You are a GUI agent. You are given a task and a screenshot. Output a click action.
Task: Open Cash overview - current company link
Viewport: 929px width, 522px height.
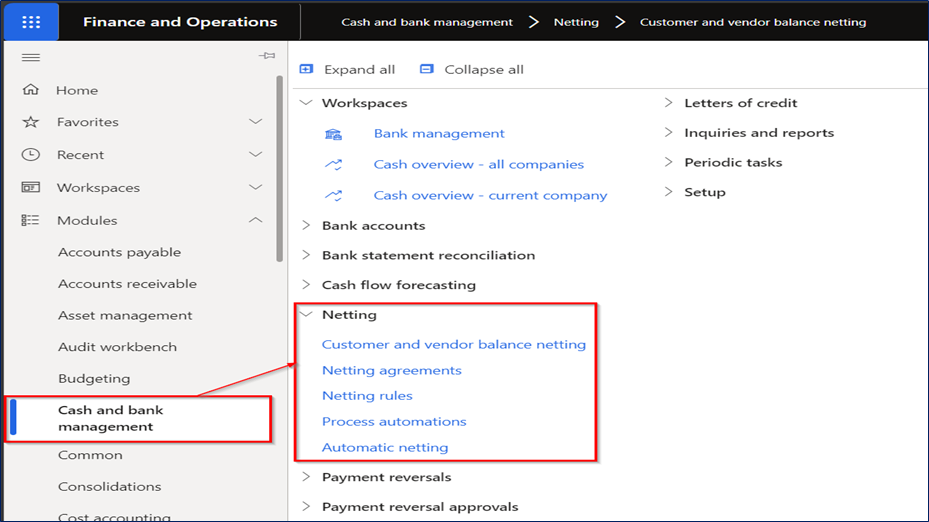[491, 195]
